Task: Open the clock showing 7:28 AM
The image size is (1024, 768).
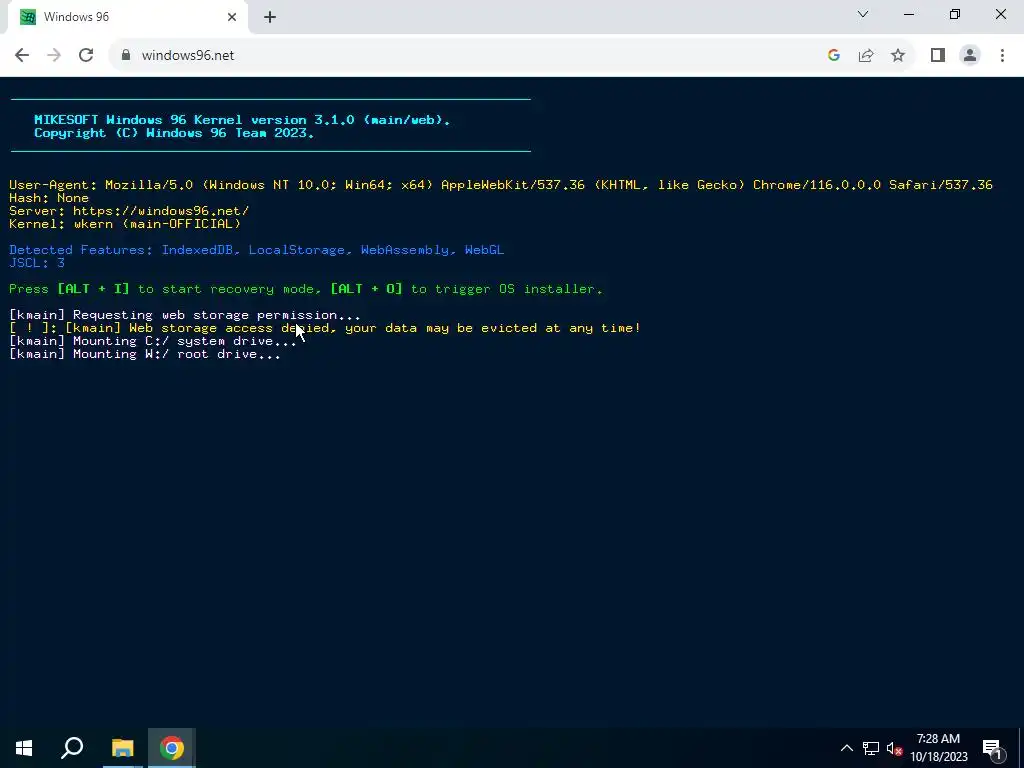Action: [x=938, y=748]
